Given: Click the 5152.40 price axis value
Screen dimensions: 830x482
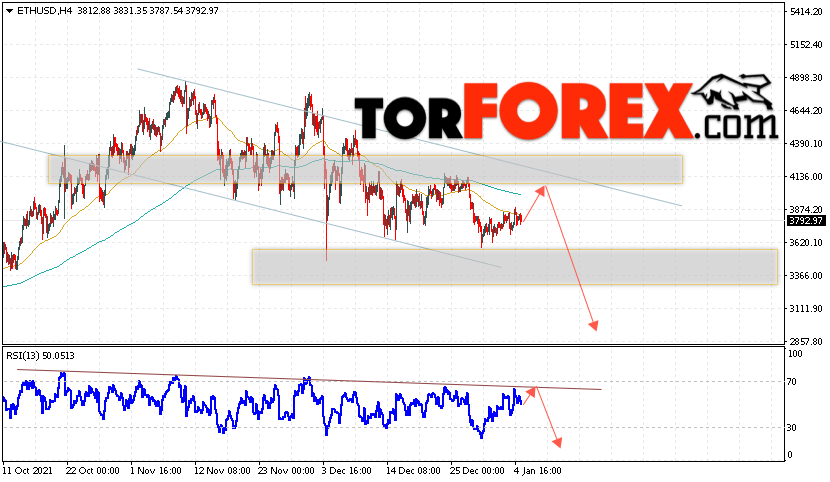Looking at the screenshot, I should click(x=806, y=45).
